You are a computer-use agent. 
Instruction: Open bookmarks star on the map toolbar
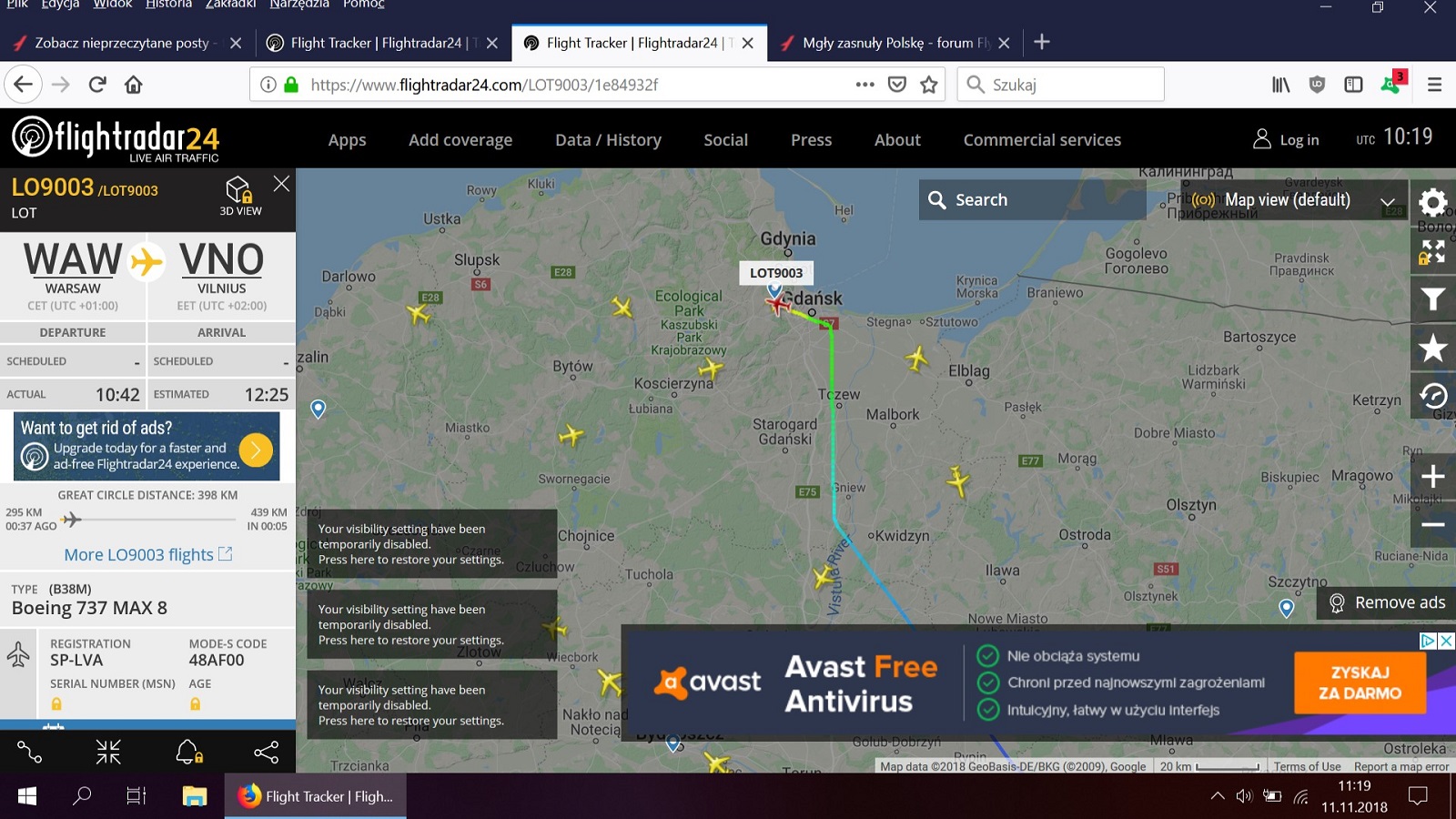tap(1432, 348)
